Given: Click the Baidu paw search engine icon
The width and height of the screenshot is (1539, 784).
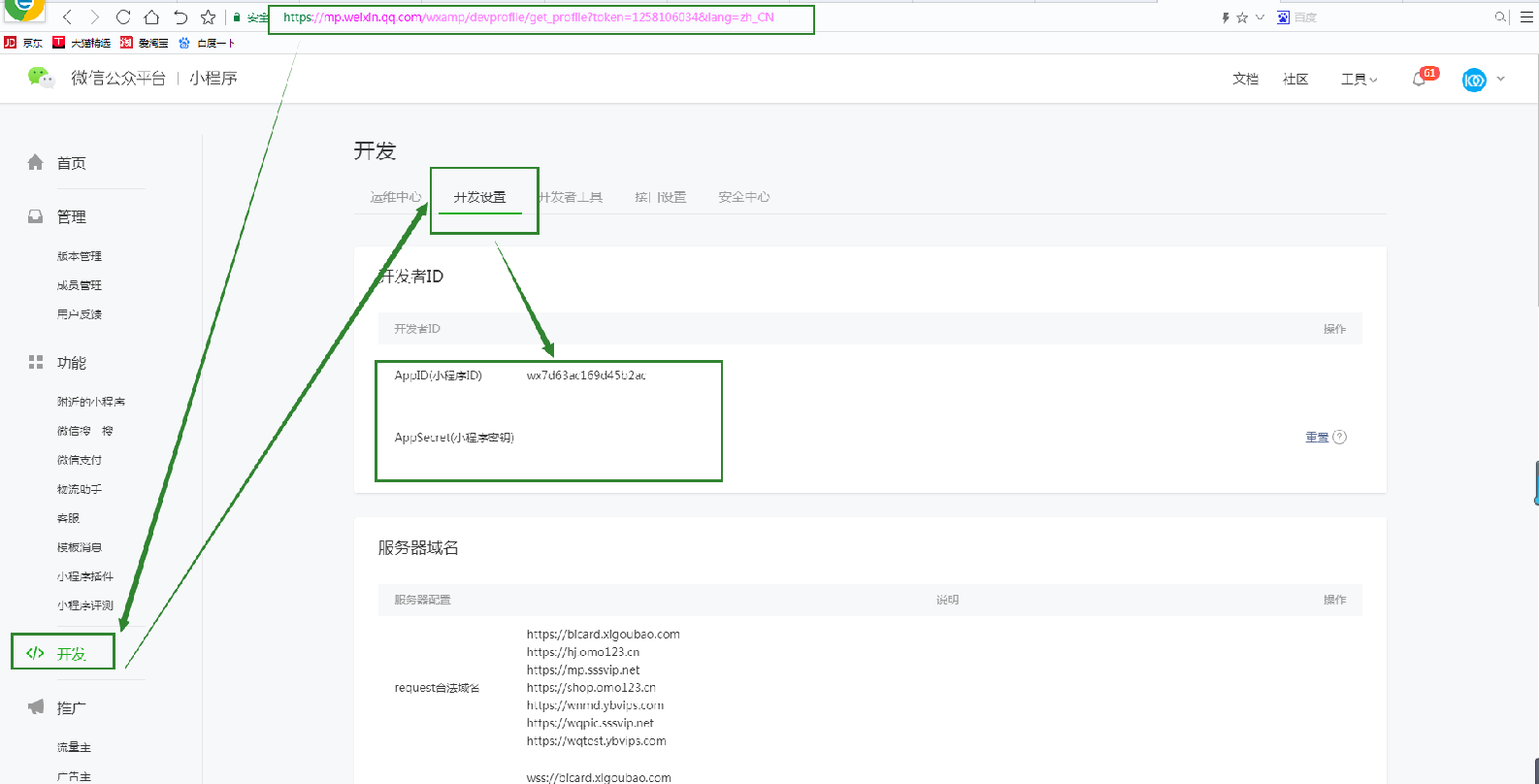Looking at the screenshot, I should [1283, 17].
